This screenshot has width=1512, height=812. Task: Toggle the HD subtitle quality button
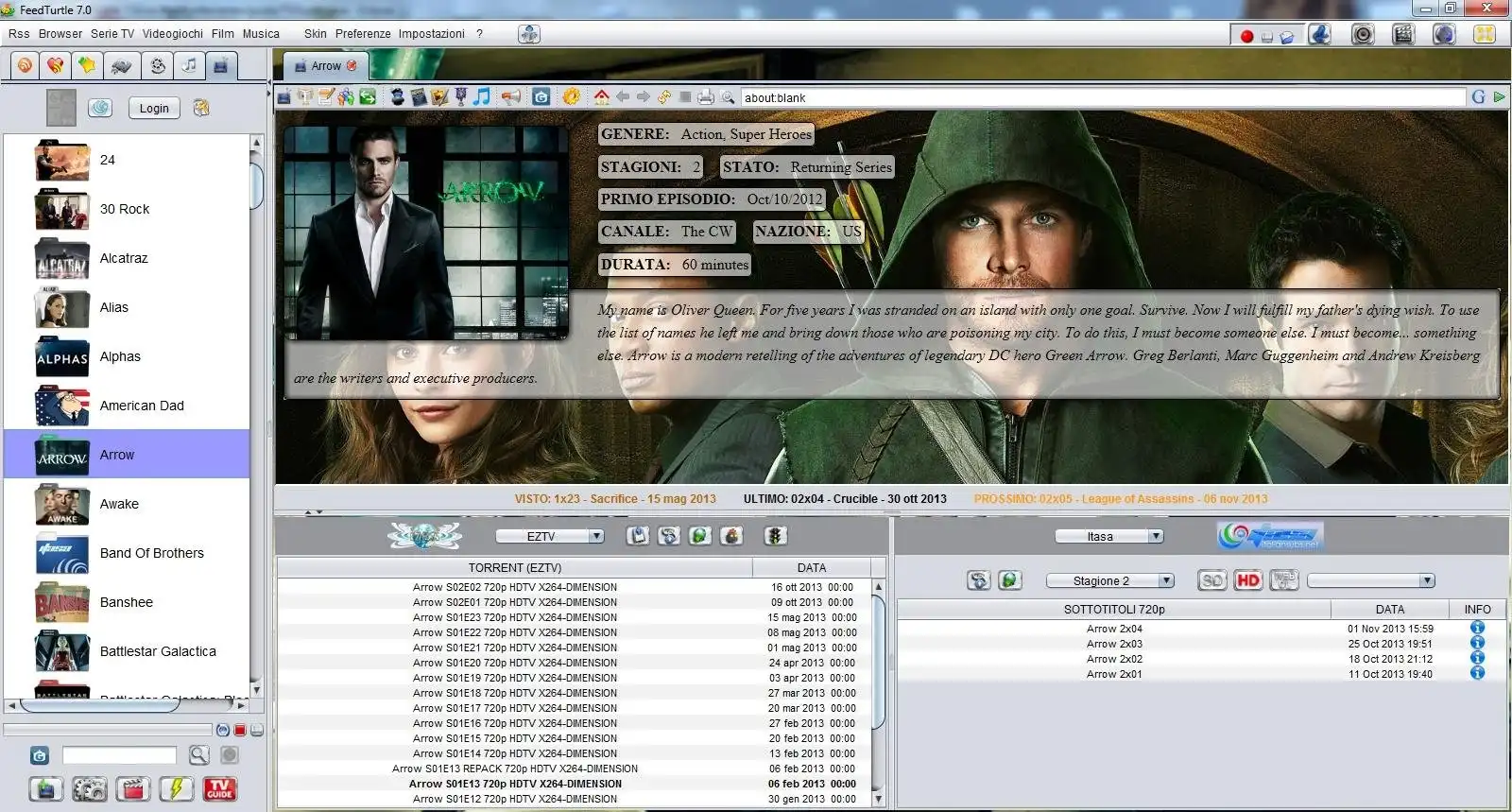1248,580
